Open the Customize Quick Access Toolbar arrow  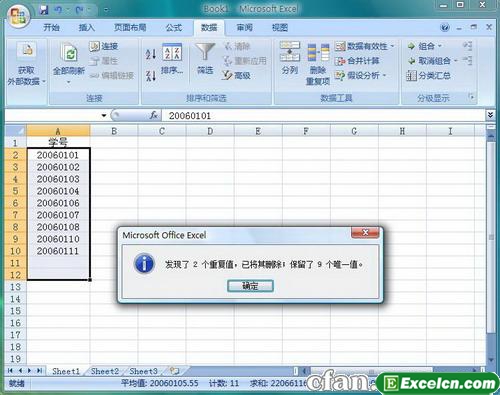(106, 10)
